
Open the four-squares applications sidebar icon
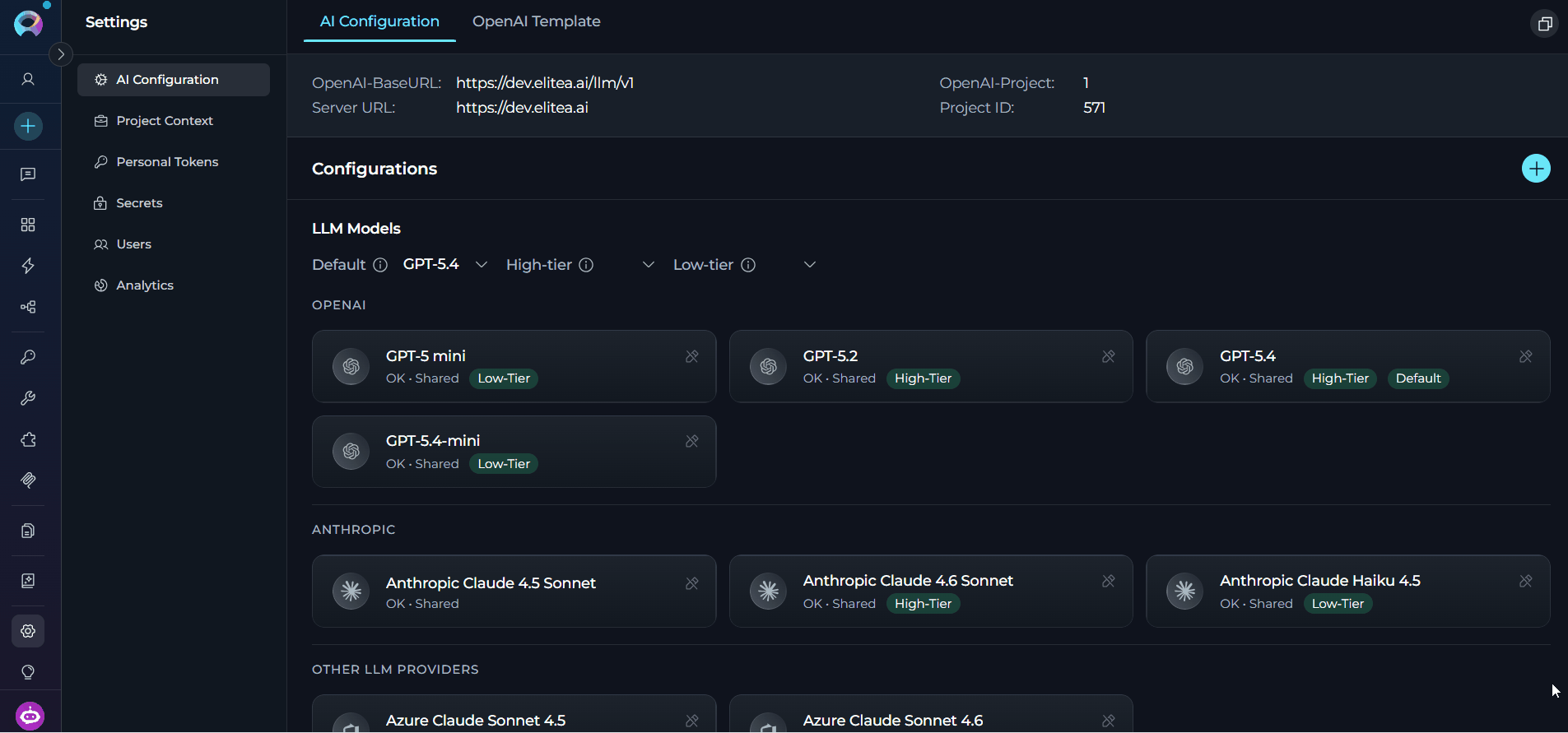(x=28, y=225)
